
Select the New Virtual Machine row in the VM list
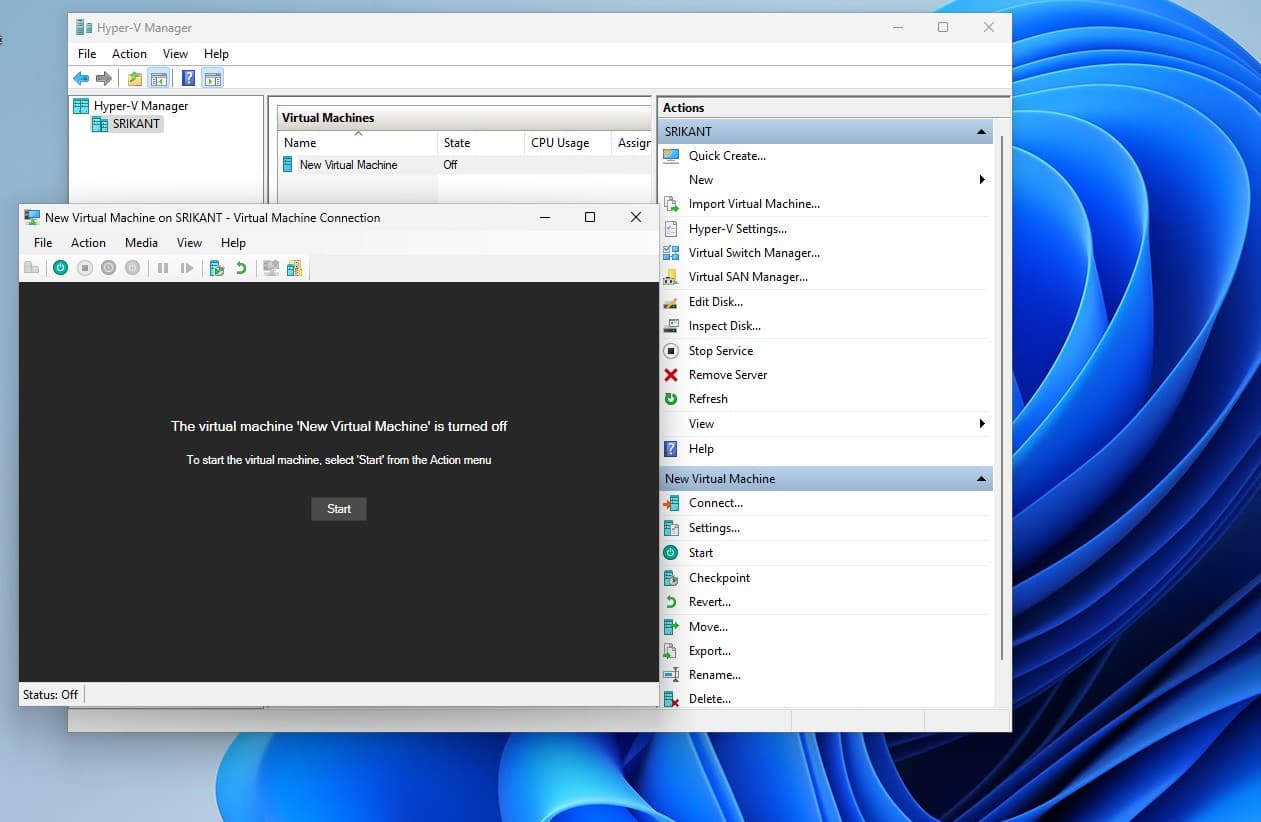[x=350, y=164]
